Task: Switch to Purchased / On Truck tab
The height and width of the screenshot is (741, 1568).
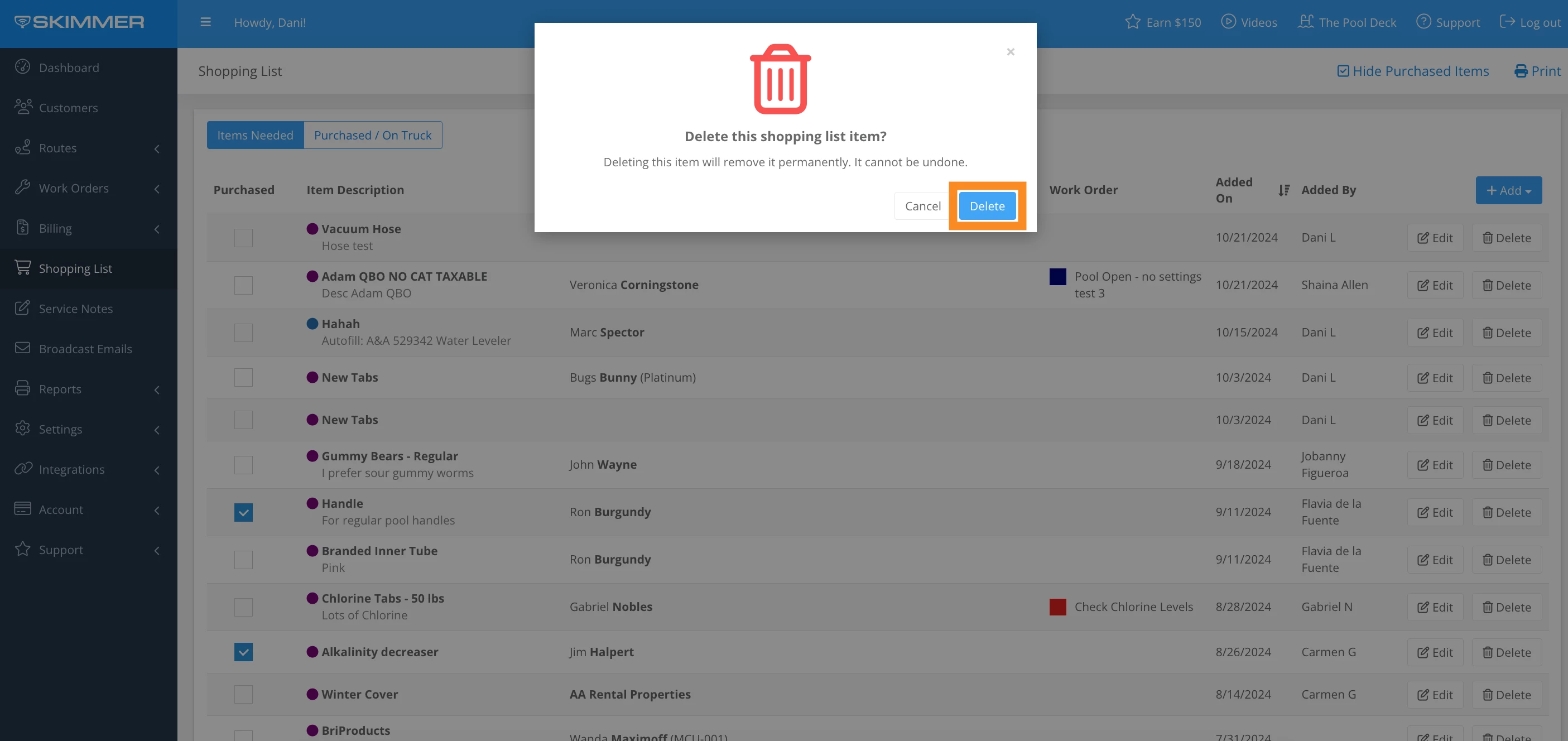Action: click(373, 135)
